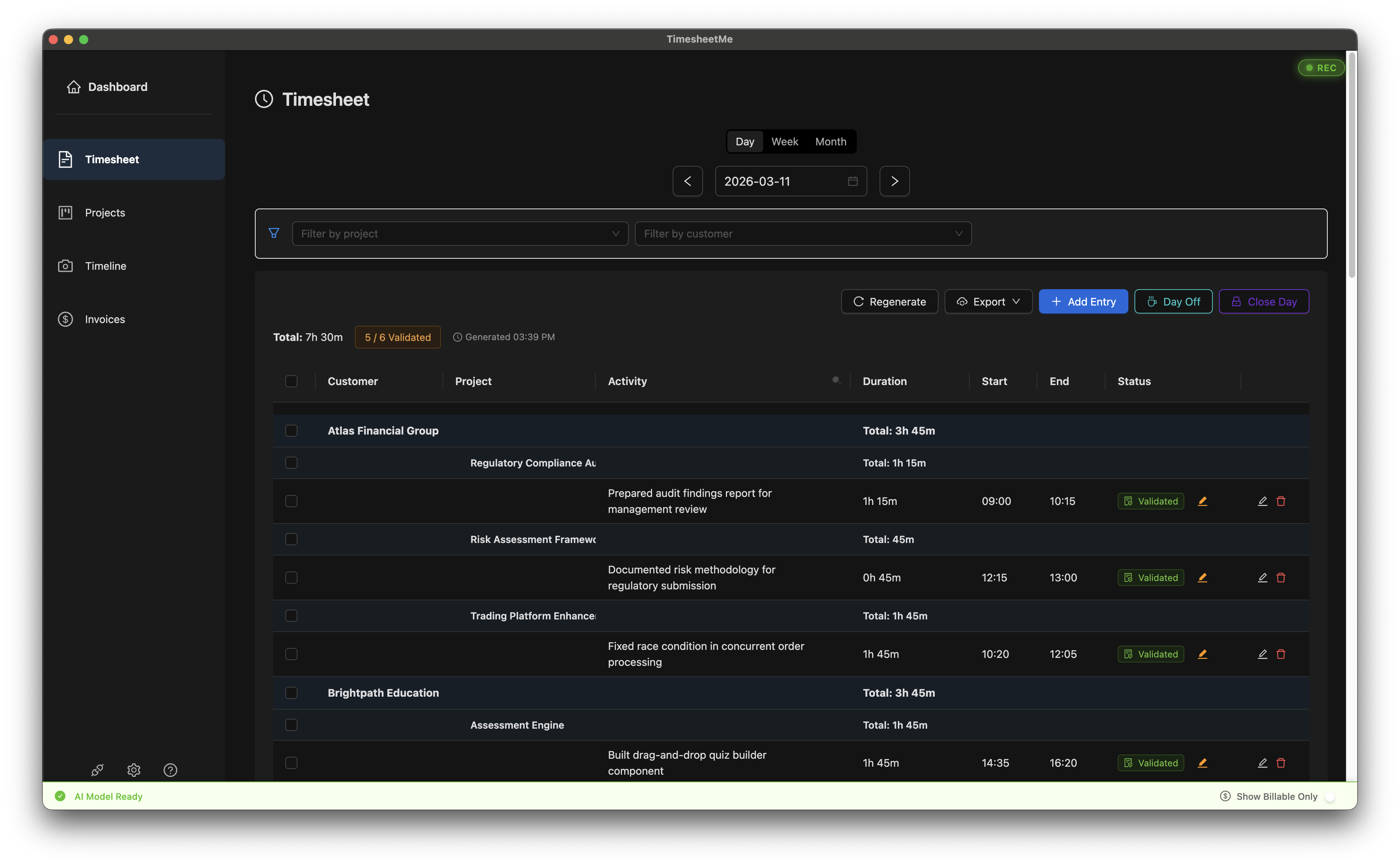
Task: Select the header checkbox to select all rows
Action: (x=291, y=381)
